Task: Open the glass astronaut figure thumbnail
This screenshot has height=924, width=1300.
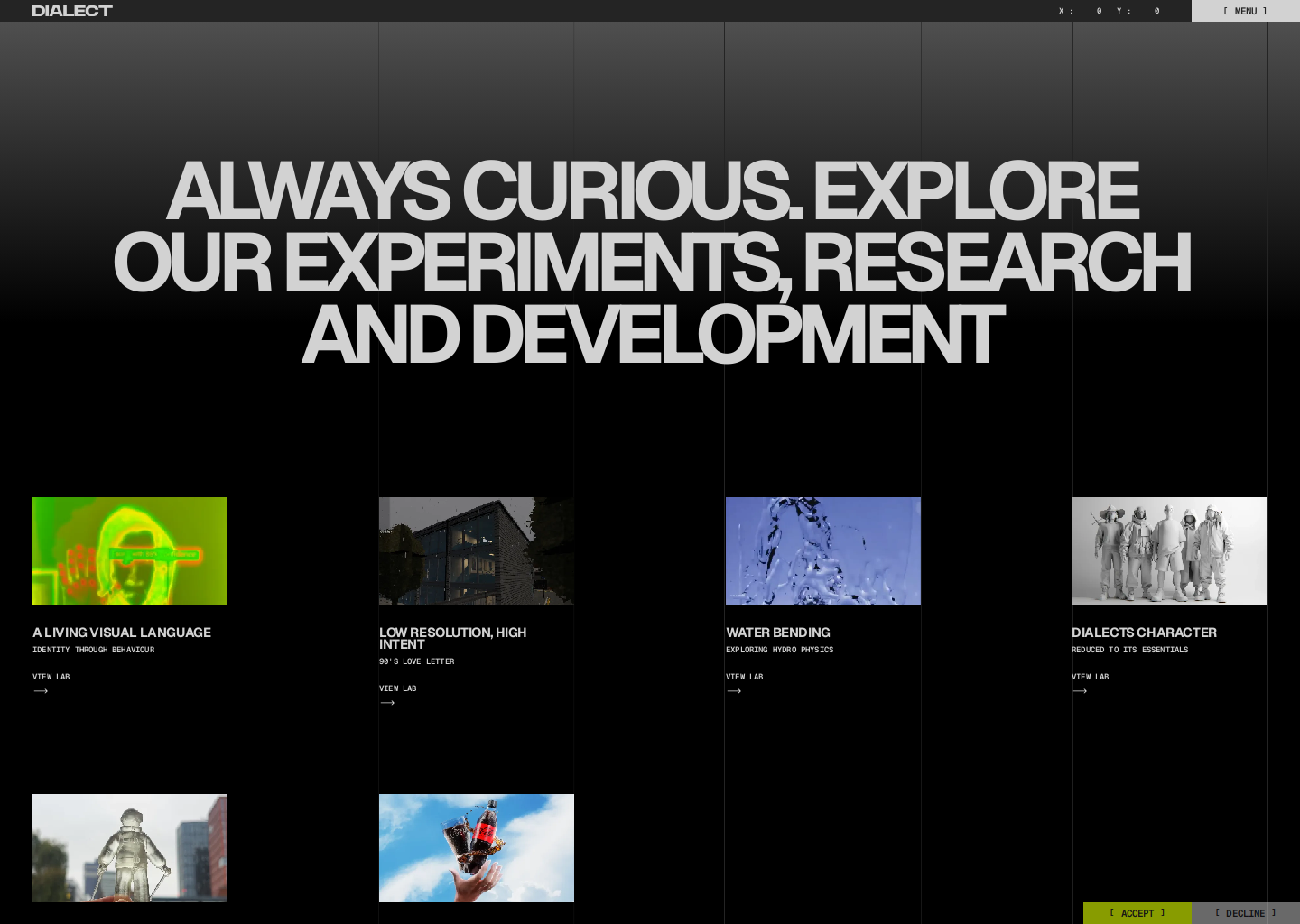Action: click(130, 848)
